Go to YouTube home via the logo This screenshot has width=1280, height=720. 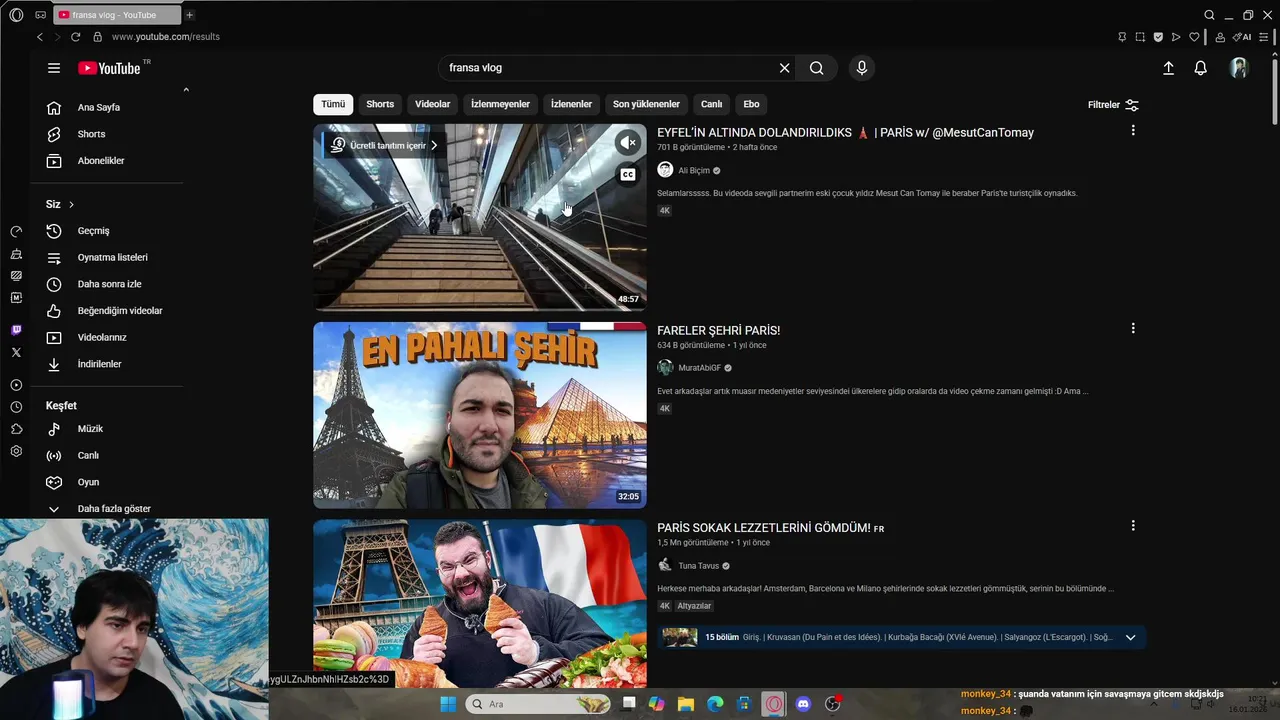110,68
